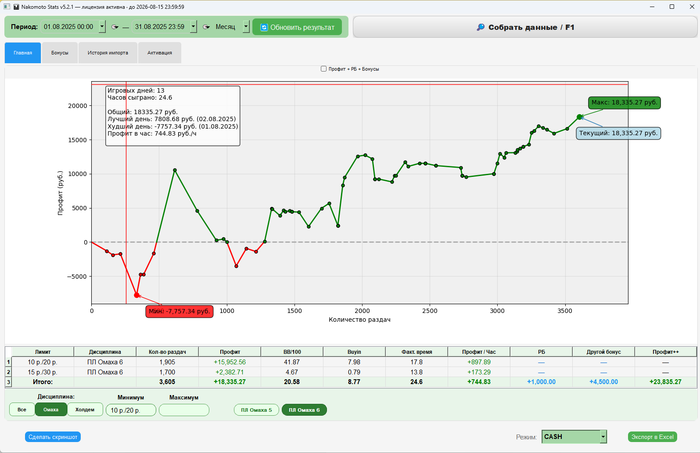Click the Обновить результат button
Screen dimensions: 700x453
tap(297, 27)
